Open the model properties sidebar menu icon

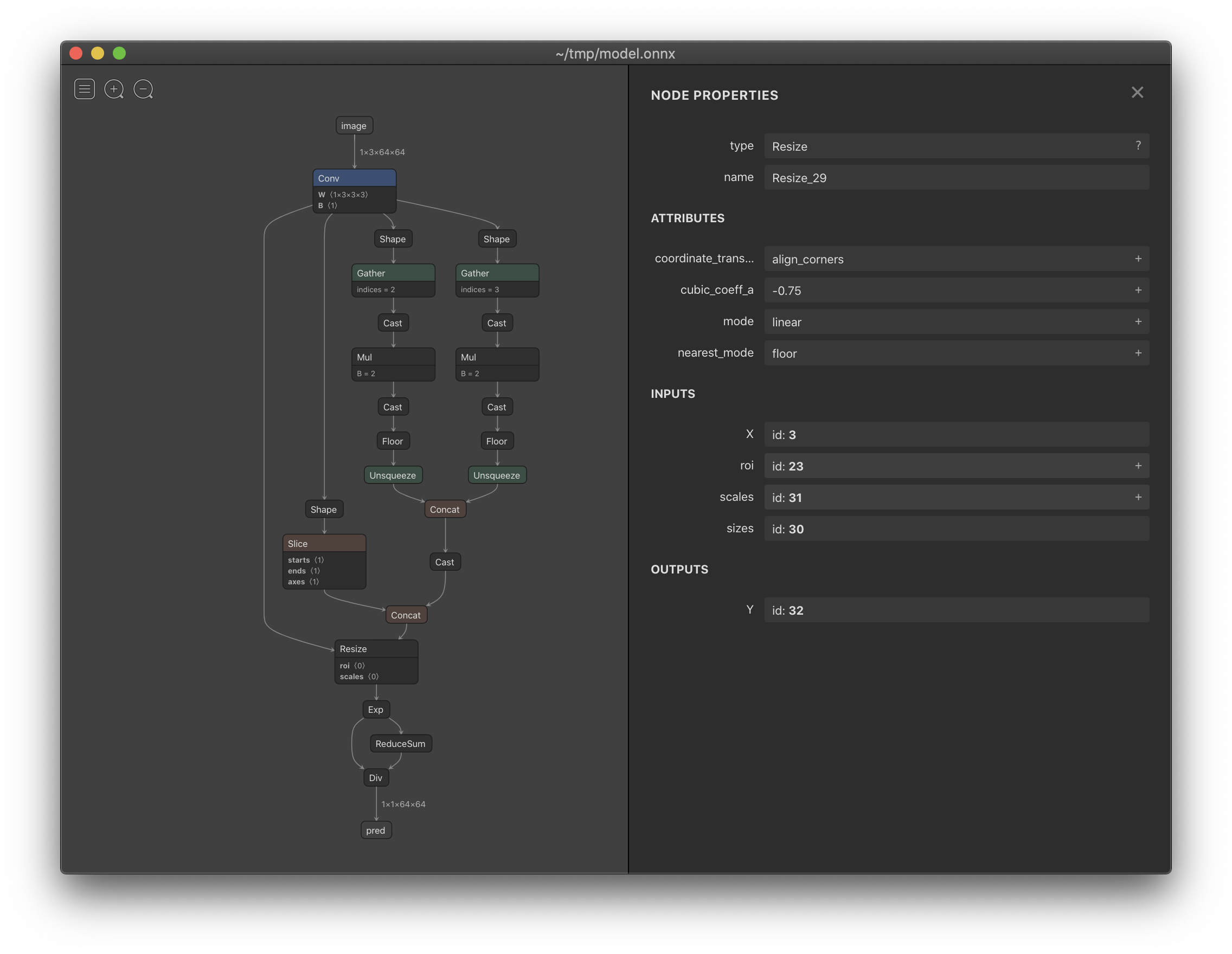(x=84, y=89)
